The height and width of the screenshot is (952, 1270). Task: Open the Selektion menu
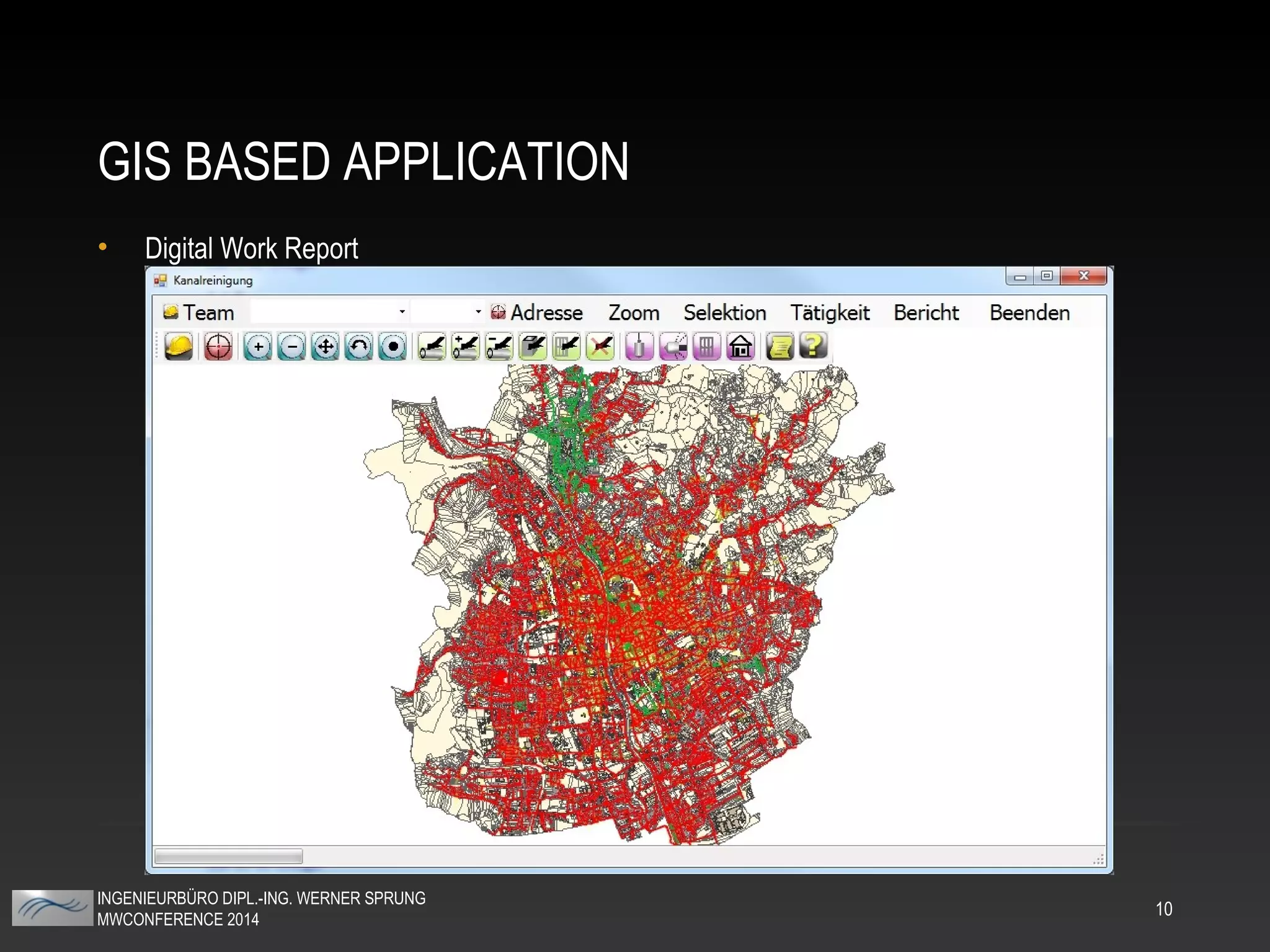coord(725,312)
